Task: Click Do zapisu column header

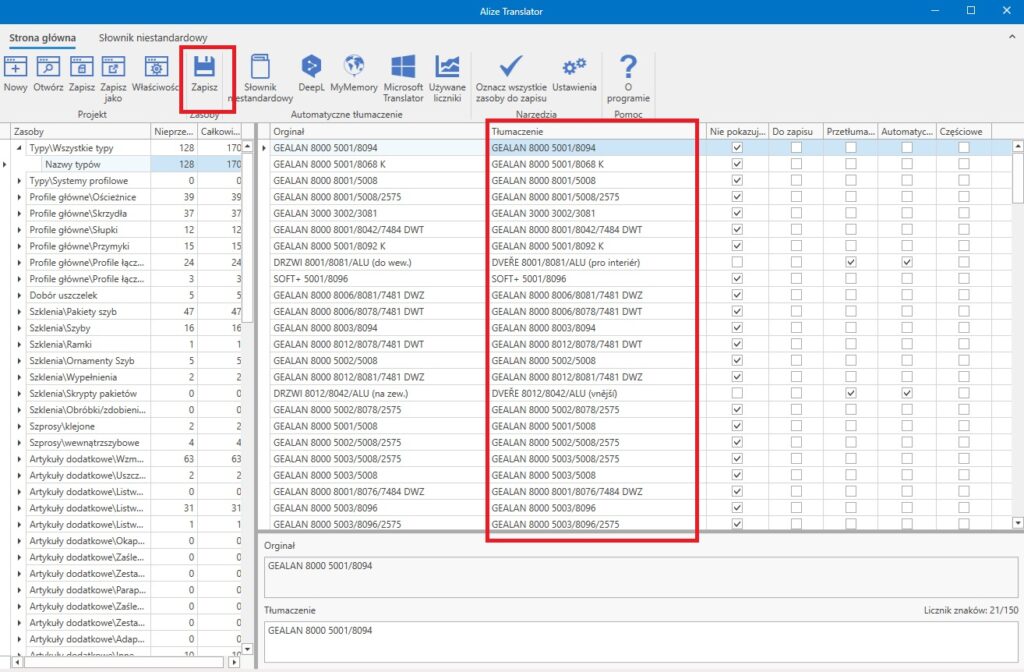Action: tap(793, 131)
